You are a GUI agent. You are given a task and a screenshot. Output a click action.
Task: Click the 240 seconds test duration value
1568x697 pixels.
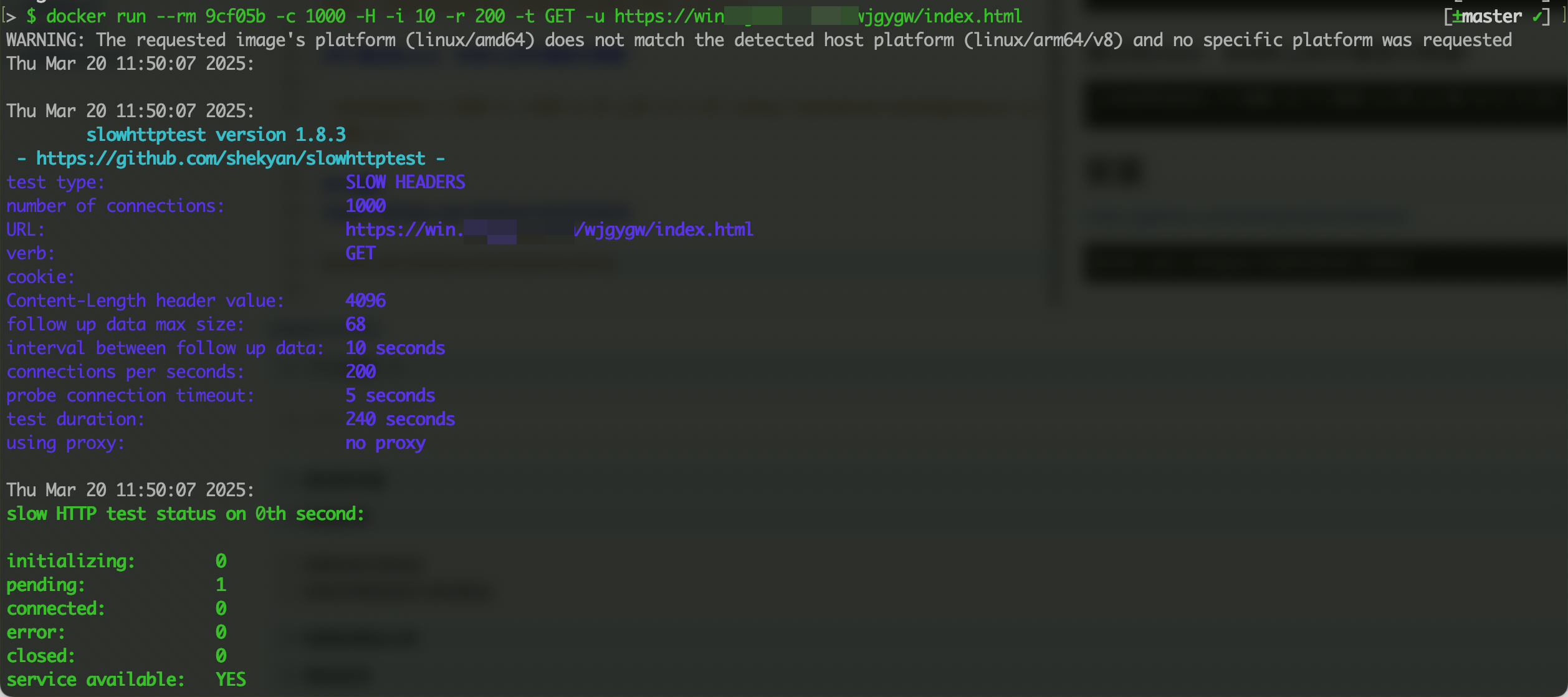pyautogui.click(x=400, y=419)
